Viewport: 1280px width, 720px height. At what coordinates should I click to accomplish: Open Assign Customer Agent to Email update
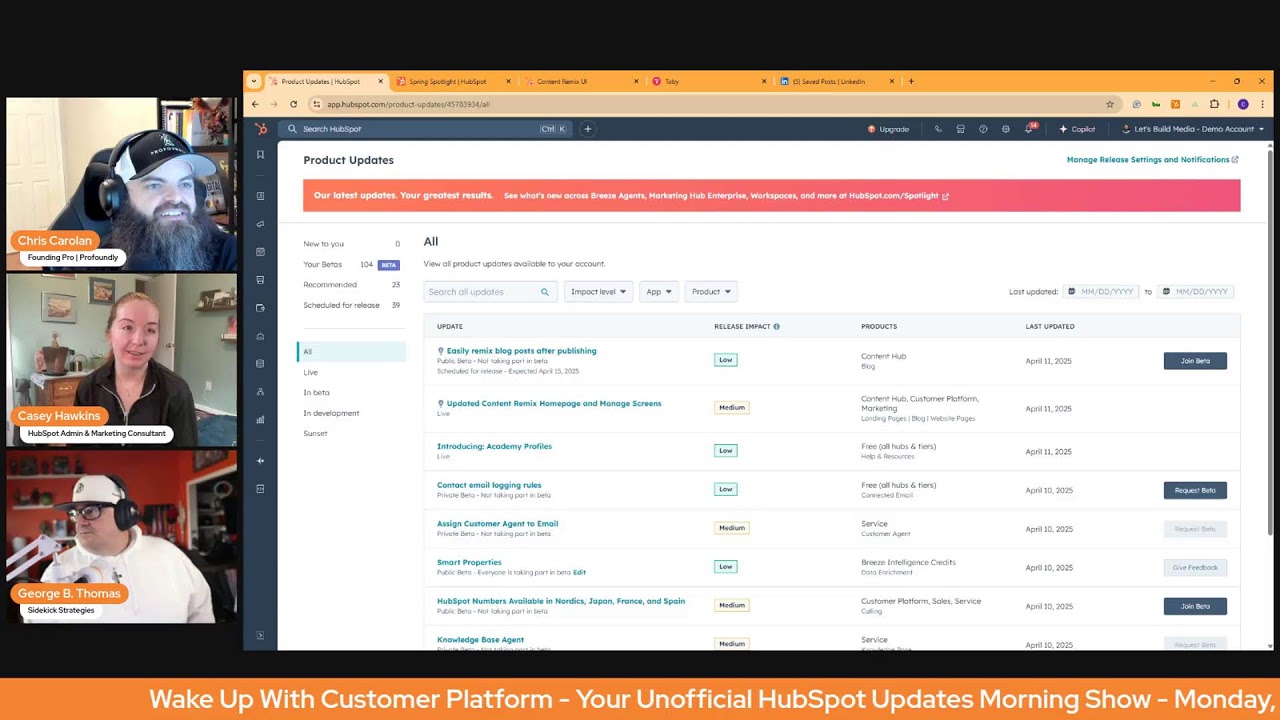click(497, 524)
